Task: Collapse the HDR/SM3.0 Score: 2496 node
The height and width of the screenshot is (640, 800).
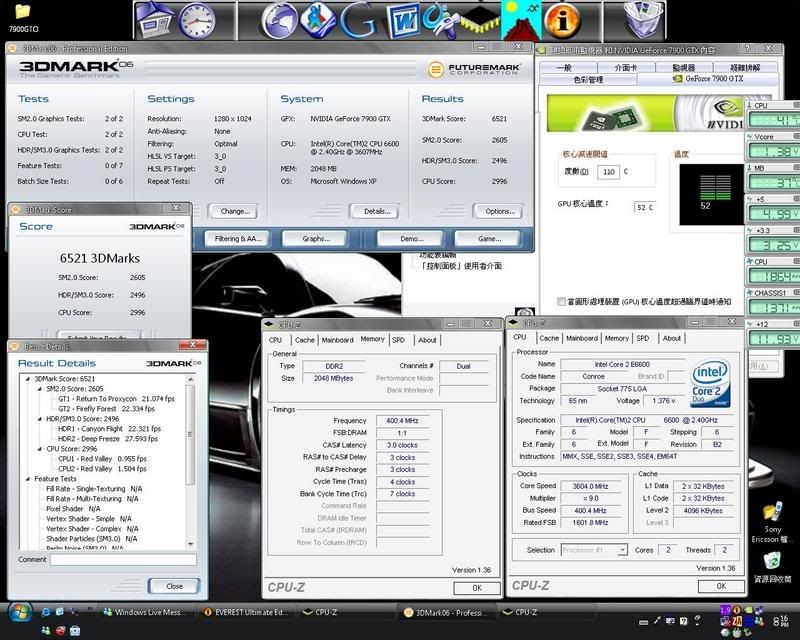Action: click(40, 419)
